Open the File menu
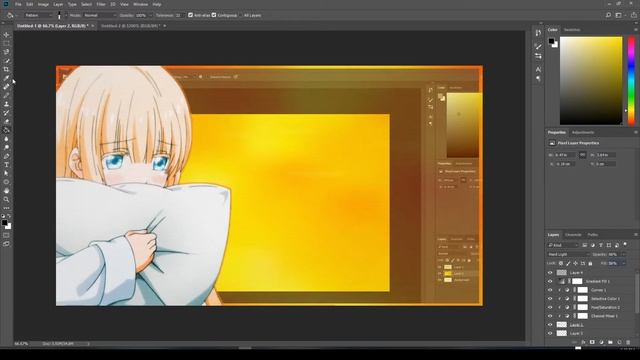The height and width of the screenshot is (360, 640). click(18, 4)
